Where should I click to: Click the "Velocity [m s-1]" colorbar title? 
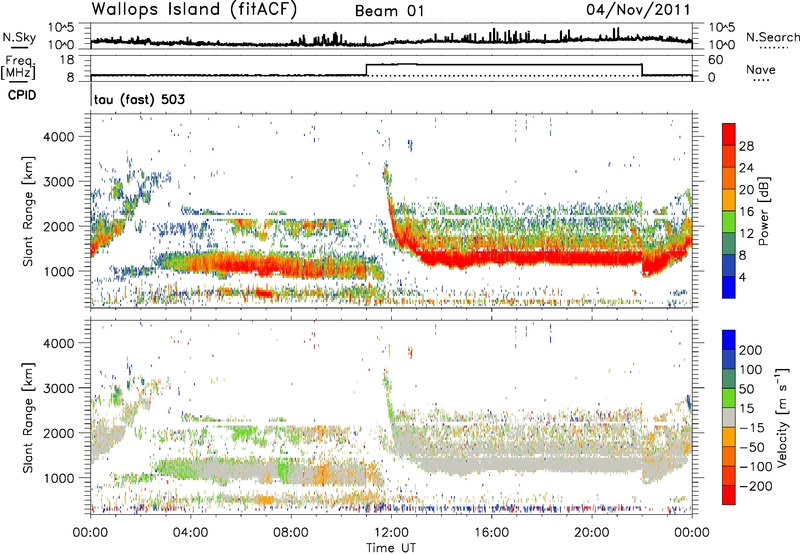(782, 417)
